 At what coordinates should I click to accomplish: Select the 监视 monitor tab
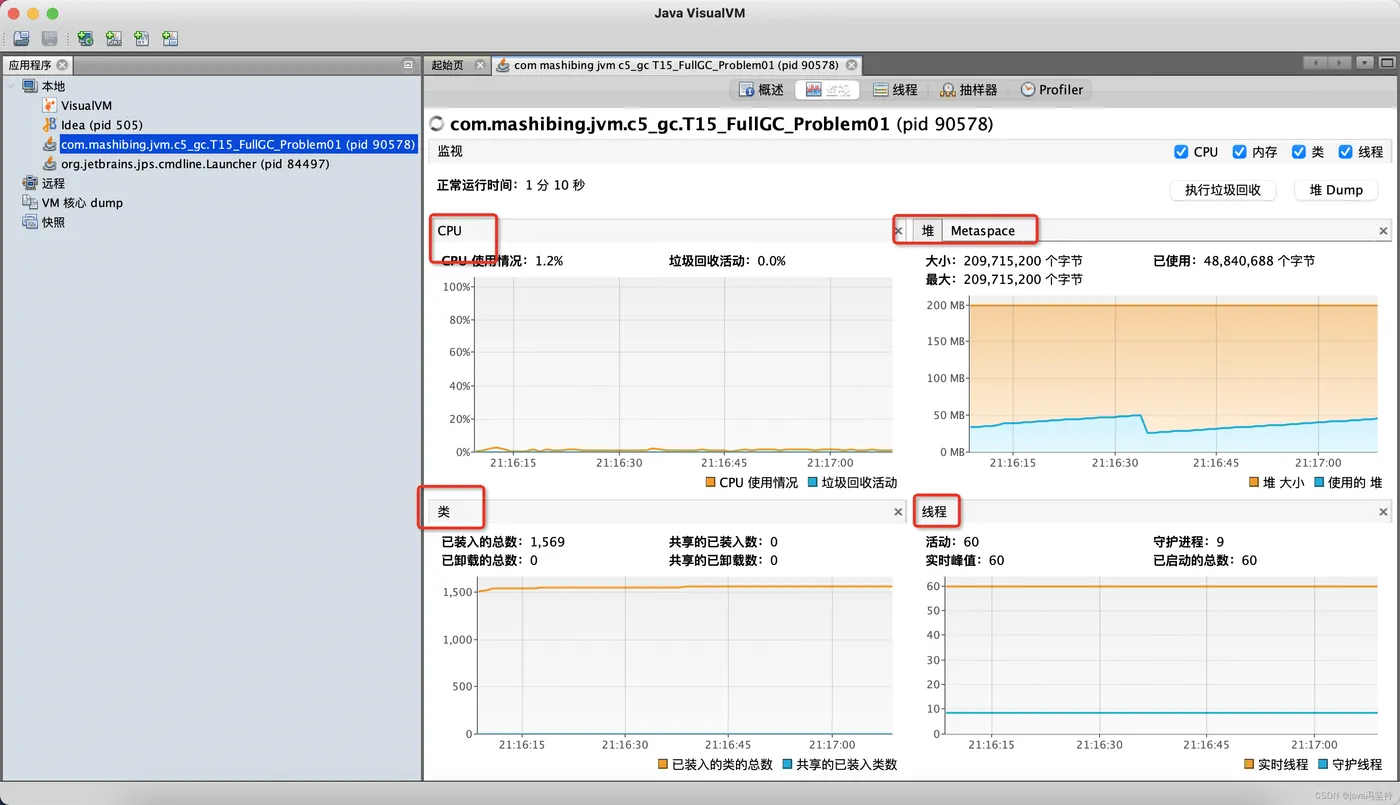point(826,90)
